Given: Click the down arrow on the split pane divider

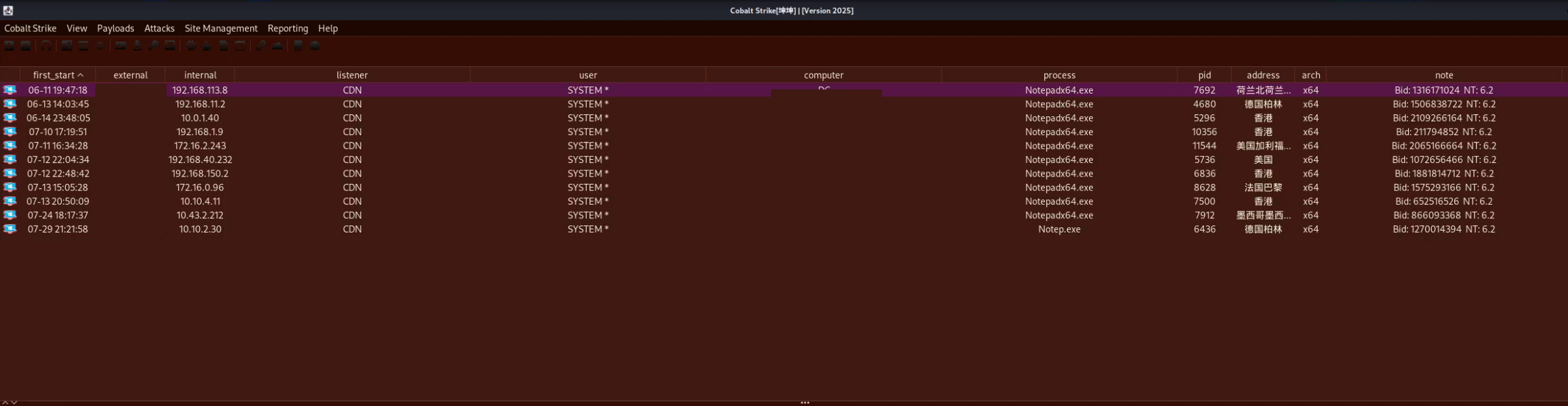Looking at the screenshot, I should tap(14, 403).
